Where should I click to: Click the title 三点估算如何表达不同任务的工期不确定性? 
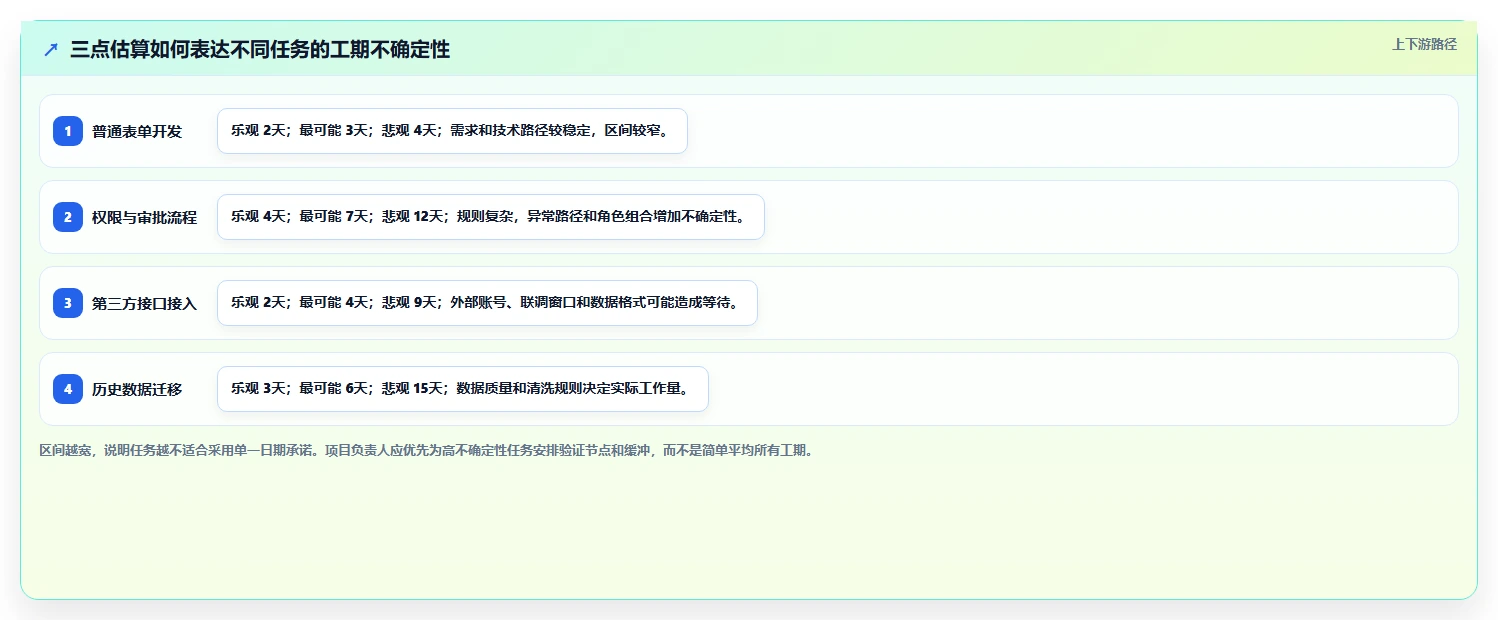point(260,50)
